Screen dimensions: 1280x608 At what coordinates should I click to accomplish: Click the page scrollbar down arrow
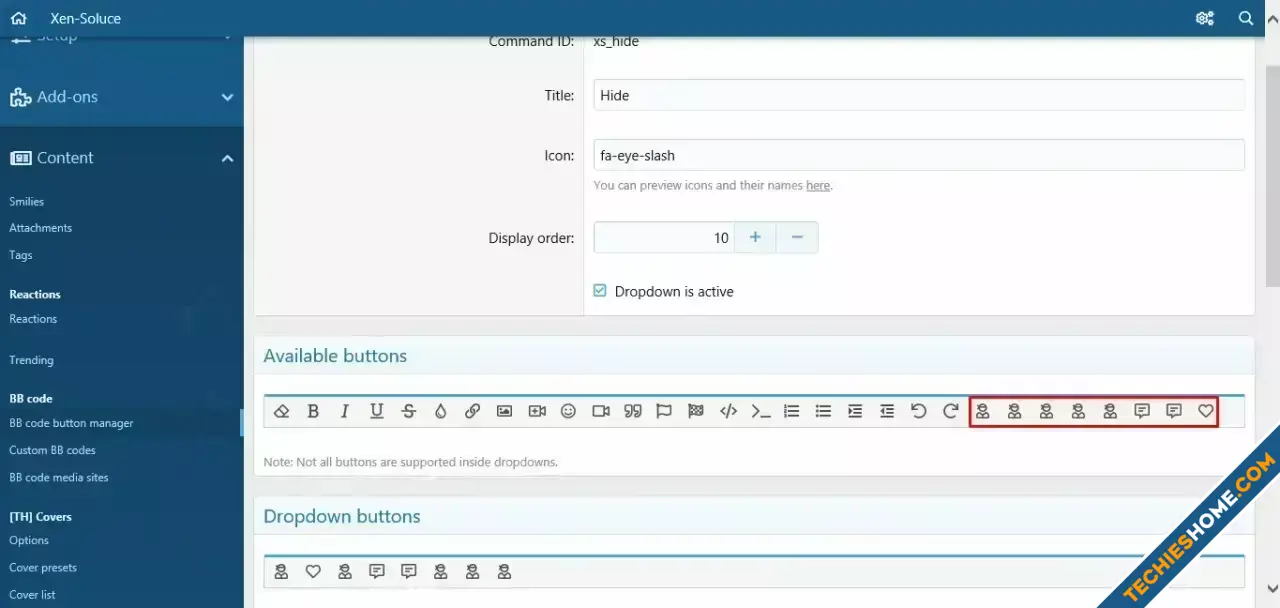point(1271,588)
